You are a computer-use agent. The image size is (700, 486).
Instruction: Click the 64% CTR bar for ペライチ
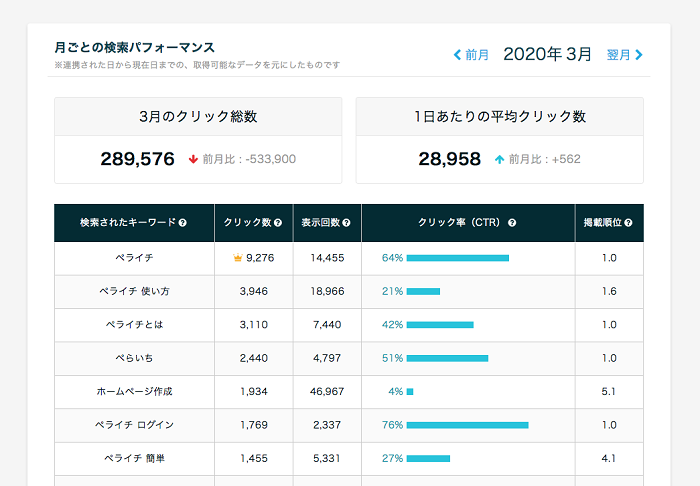pos(458,258)
